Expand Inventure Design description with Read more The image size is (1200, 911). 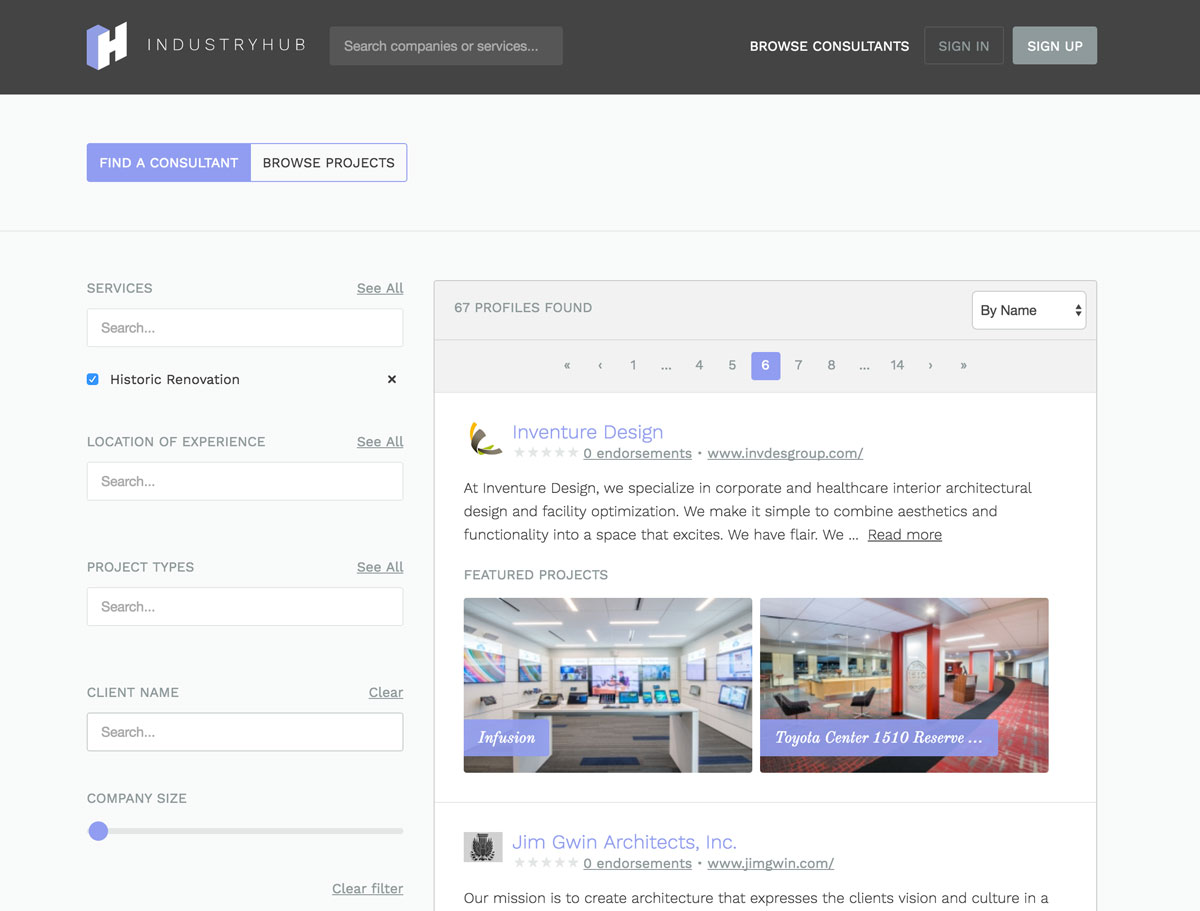(x=905, y=535)
